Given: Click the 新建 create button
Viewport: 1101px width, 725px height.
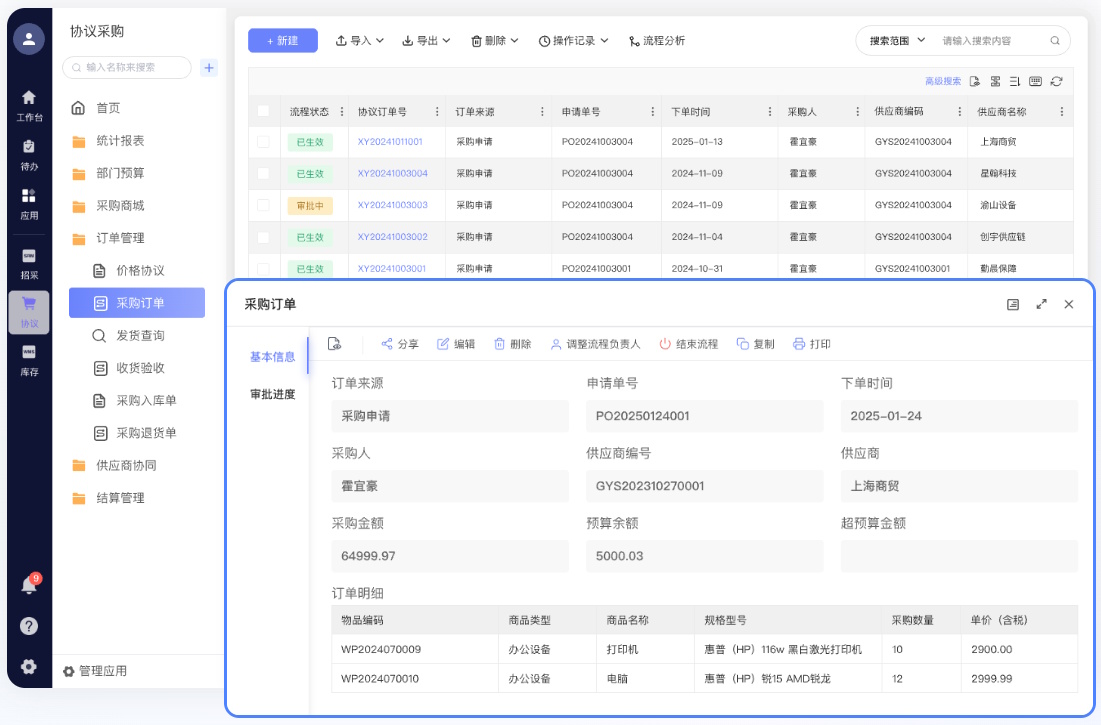Looking at the screenshot, I should (x=282, y=41).
